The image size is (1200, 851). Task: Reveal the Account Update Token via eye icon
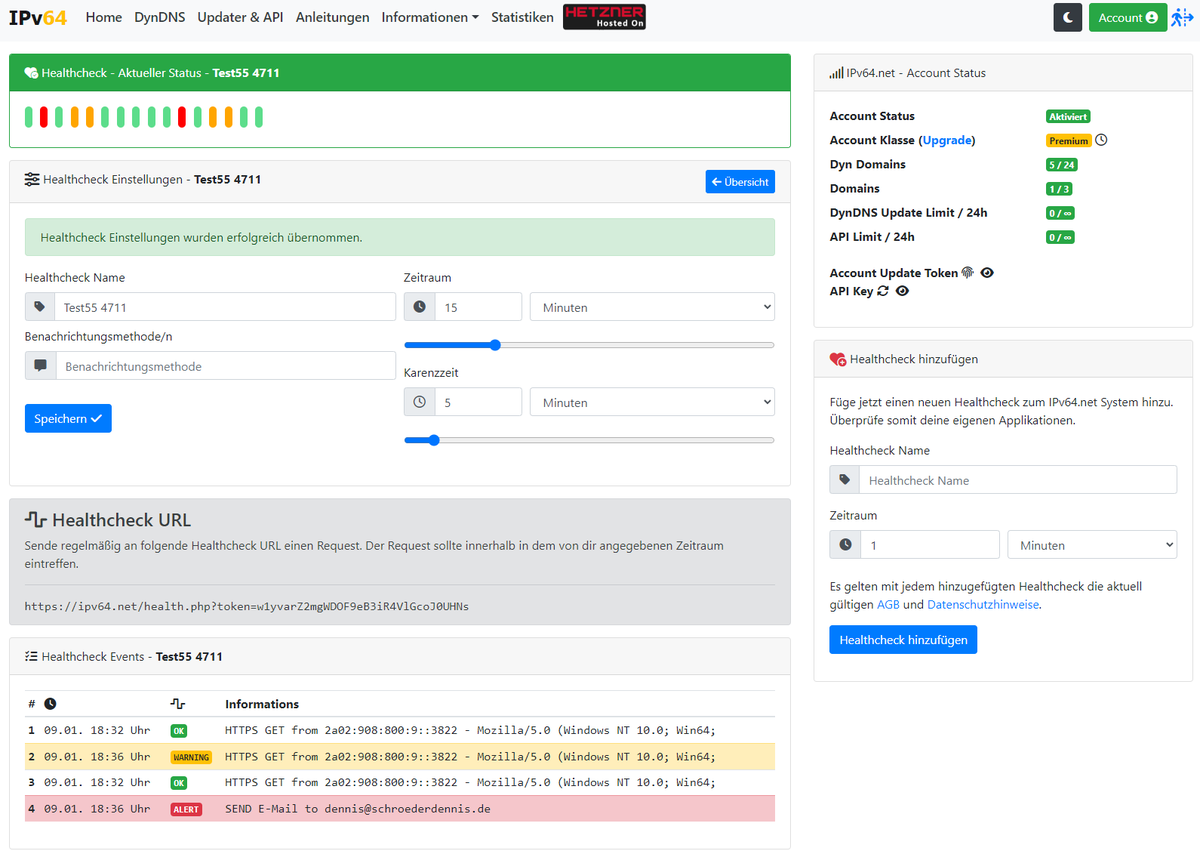click(x=987, y=272)
